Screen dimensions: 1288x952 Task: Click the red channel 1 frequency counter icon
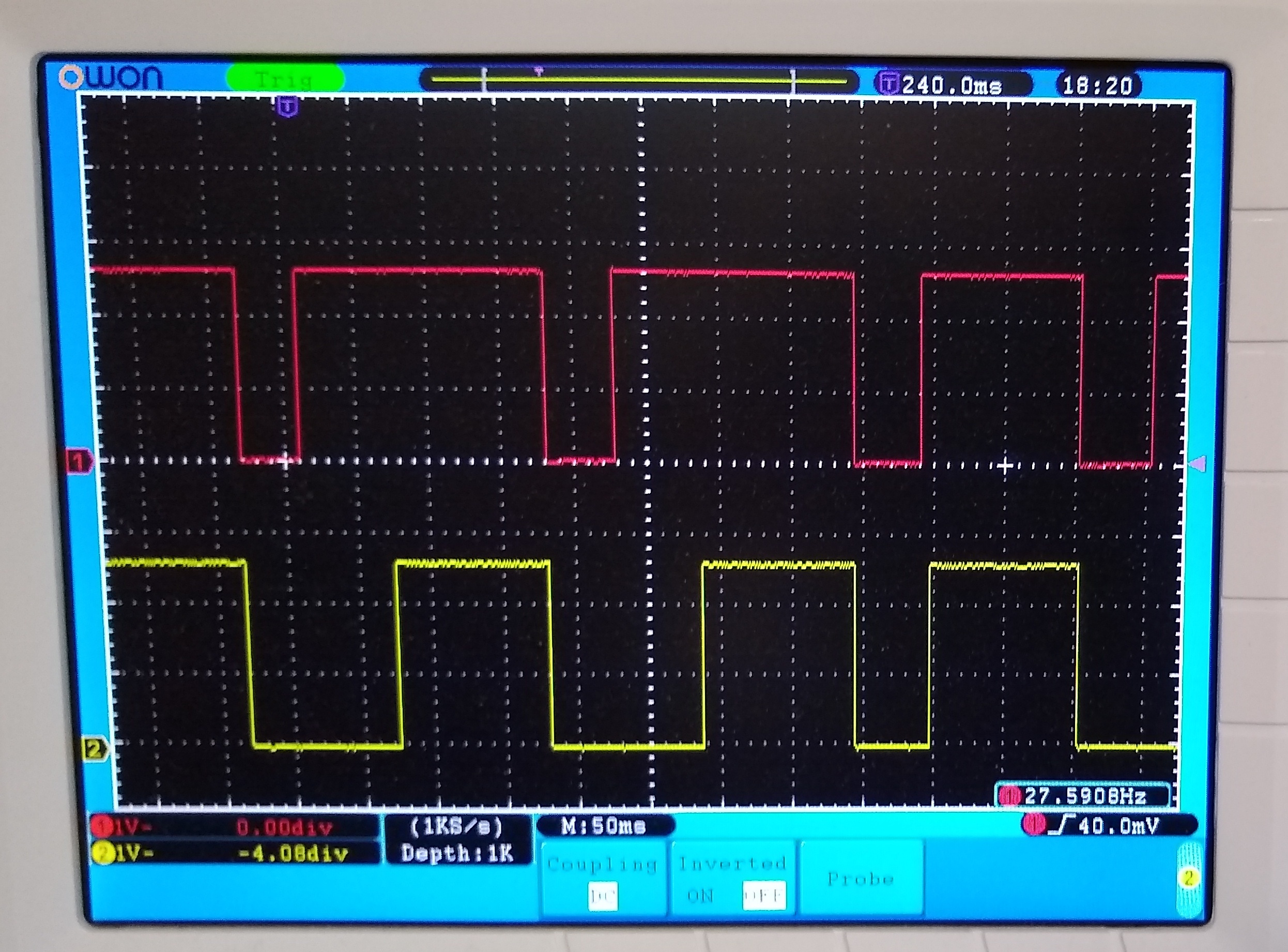[1010, 797]
